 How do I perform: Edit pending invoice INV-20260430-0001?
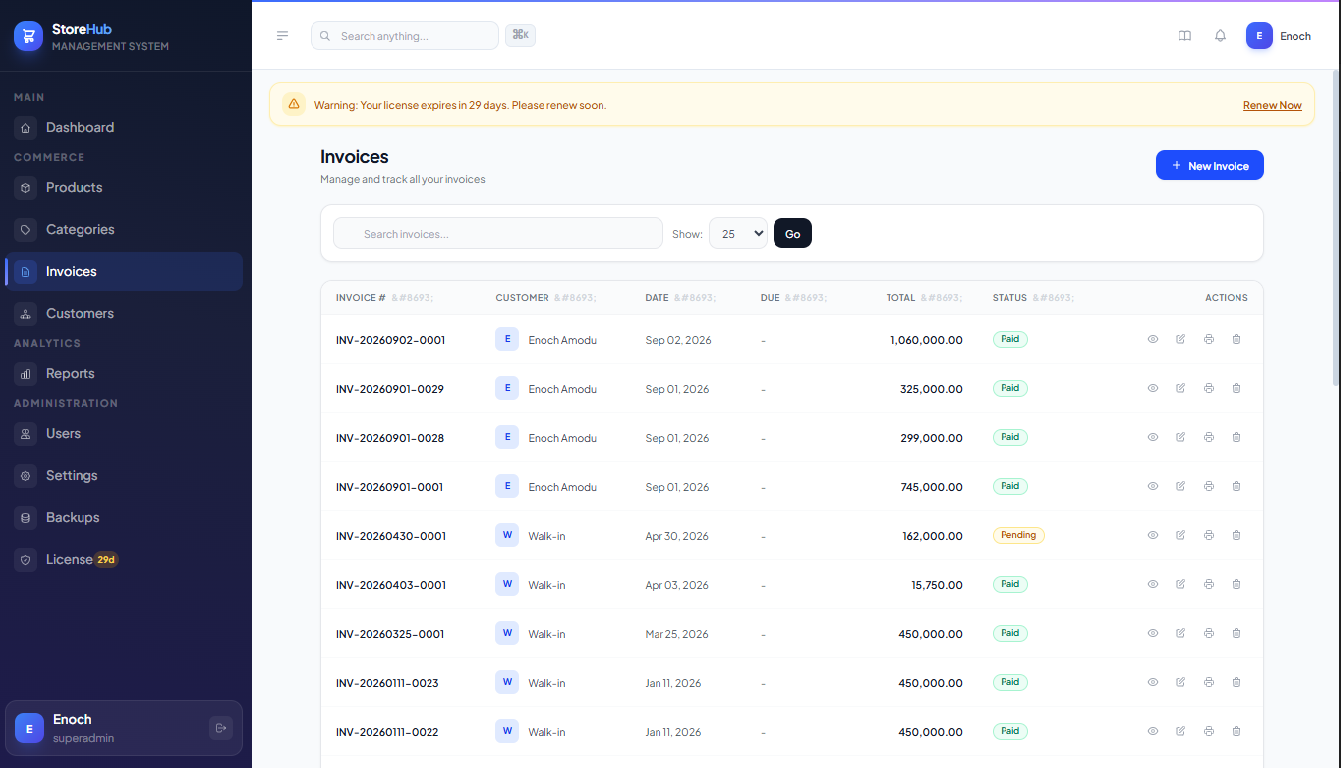point(1181,536)
